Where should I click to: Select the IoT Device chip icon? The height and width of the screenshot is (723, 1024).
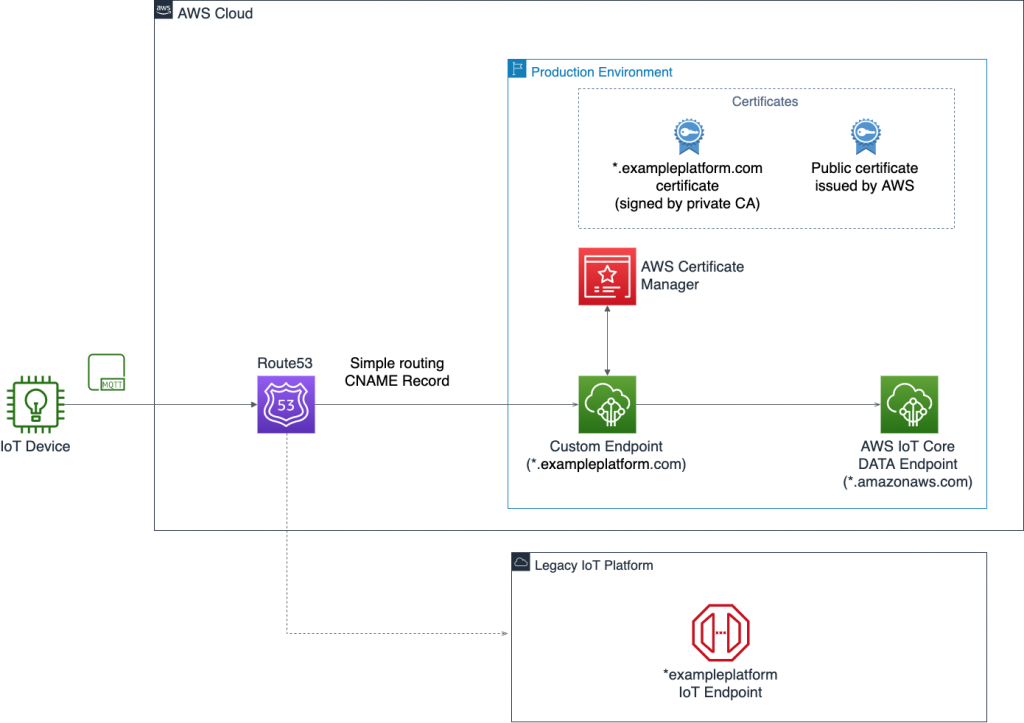pos(35,405)
